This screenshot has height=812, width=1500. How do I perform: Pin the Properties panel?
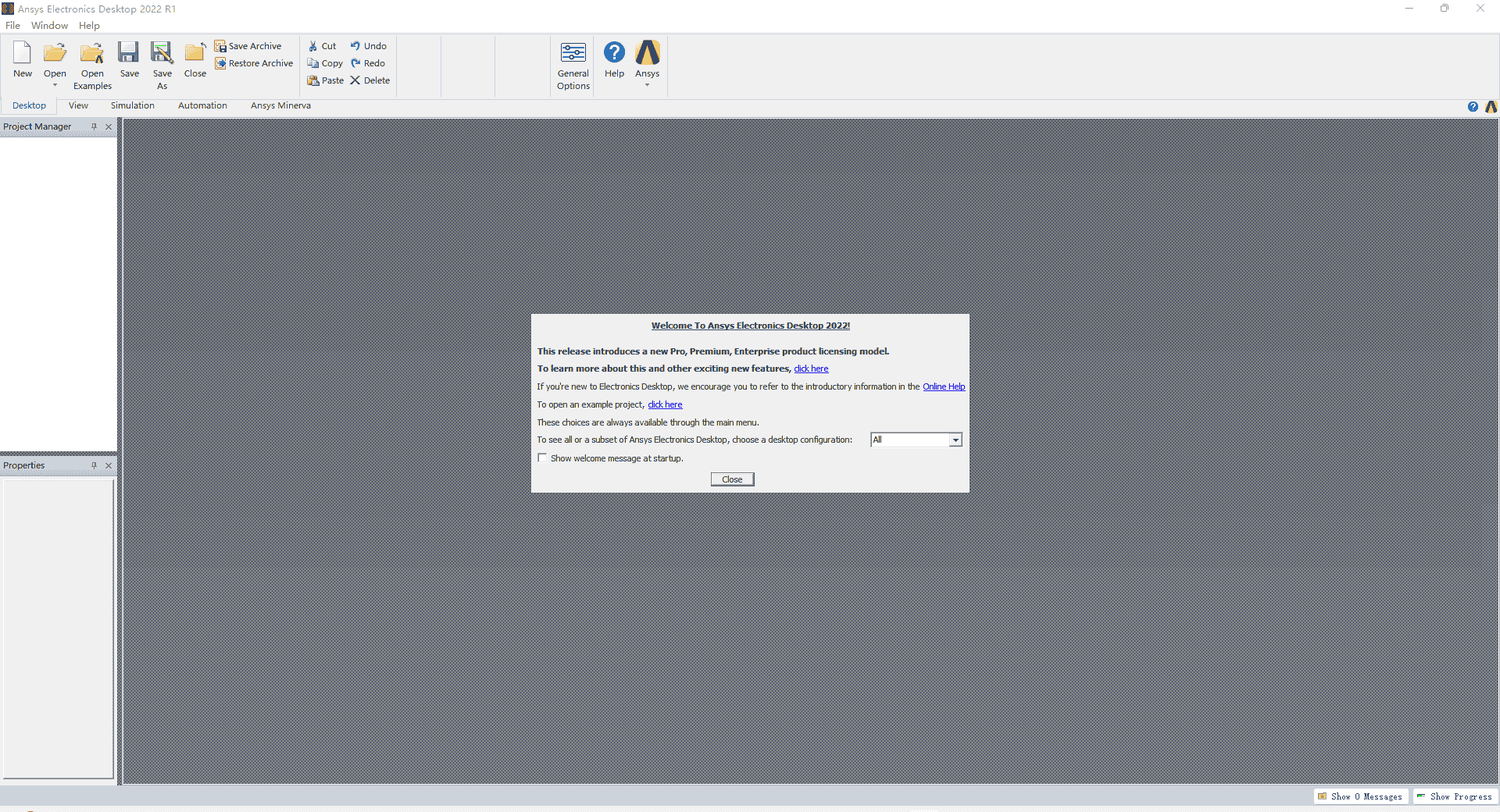click(94, 465)
